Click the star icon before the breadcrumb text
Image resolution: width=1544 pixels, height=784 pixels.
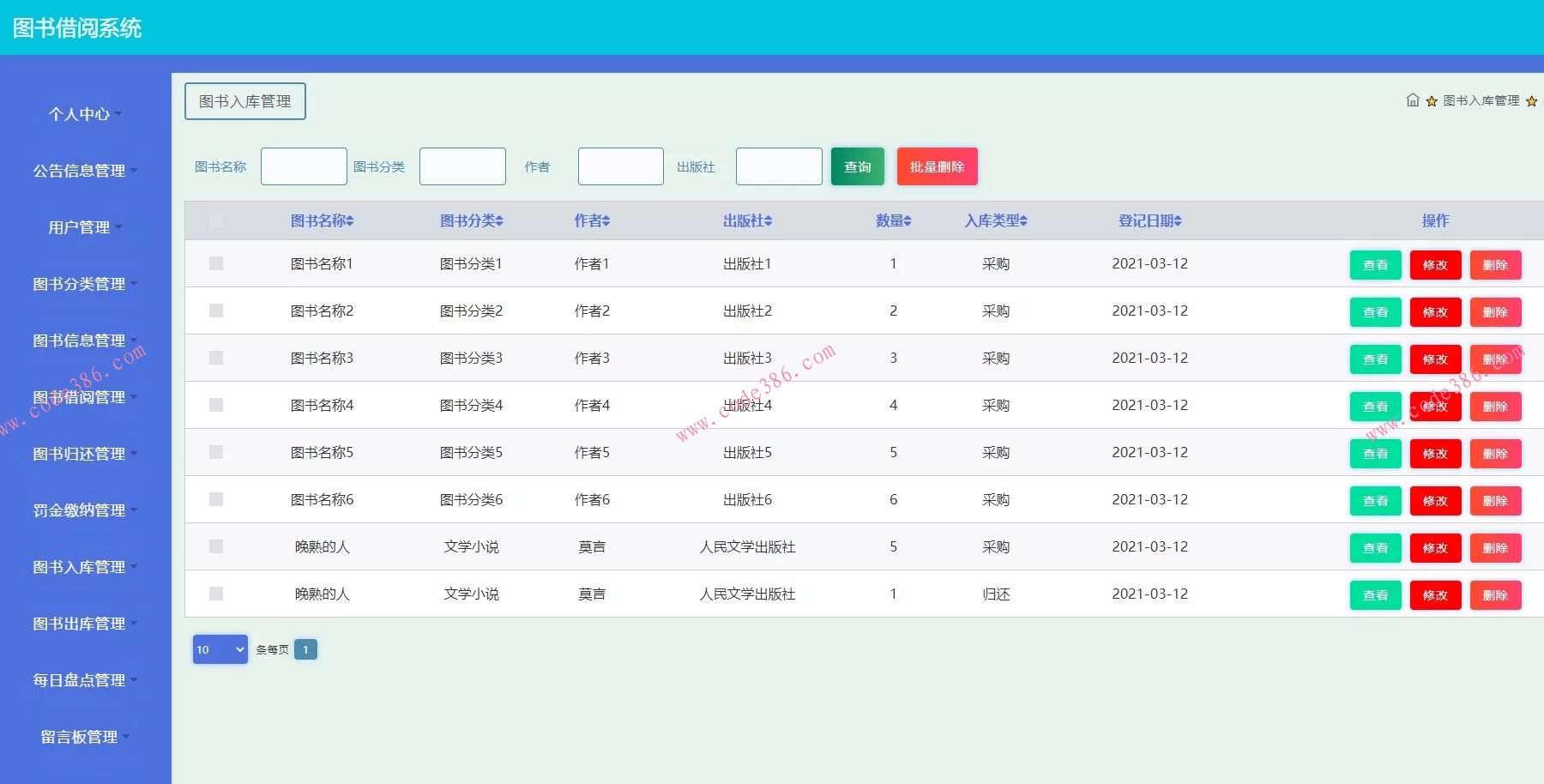[x=1431, y=100]
